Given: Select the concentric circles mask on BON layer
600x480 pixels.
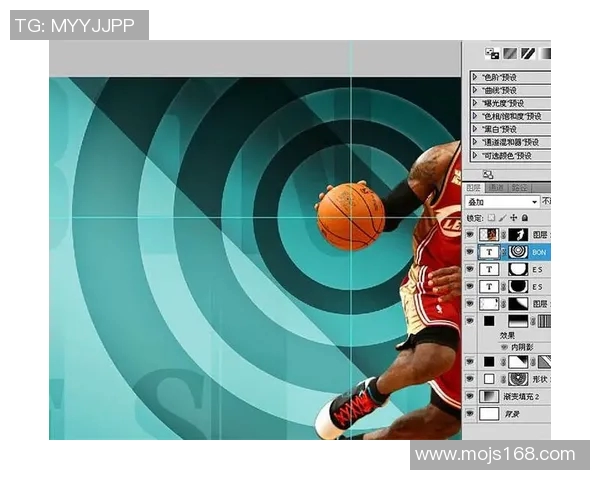Looking at the screenshot, I should click(x=518, y=252).
